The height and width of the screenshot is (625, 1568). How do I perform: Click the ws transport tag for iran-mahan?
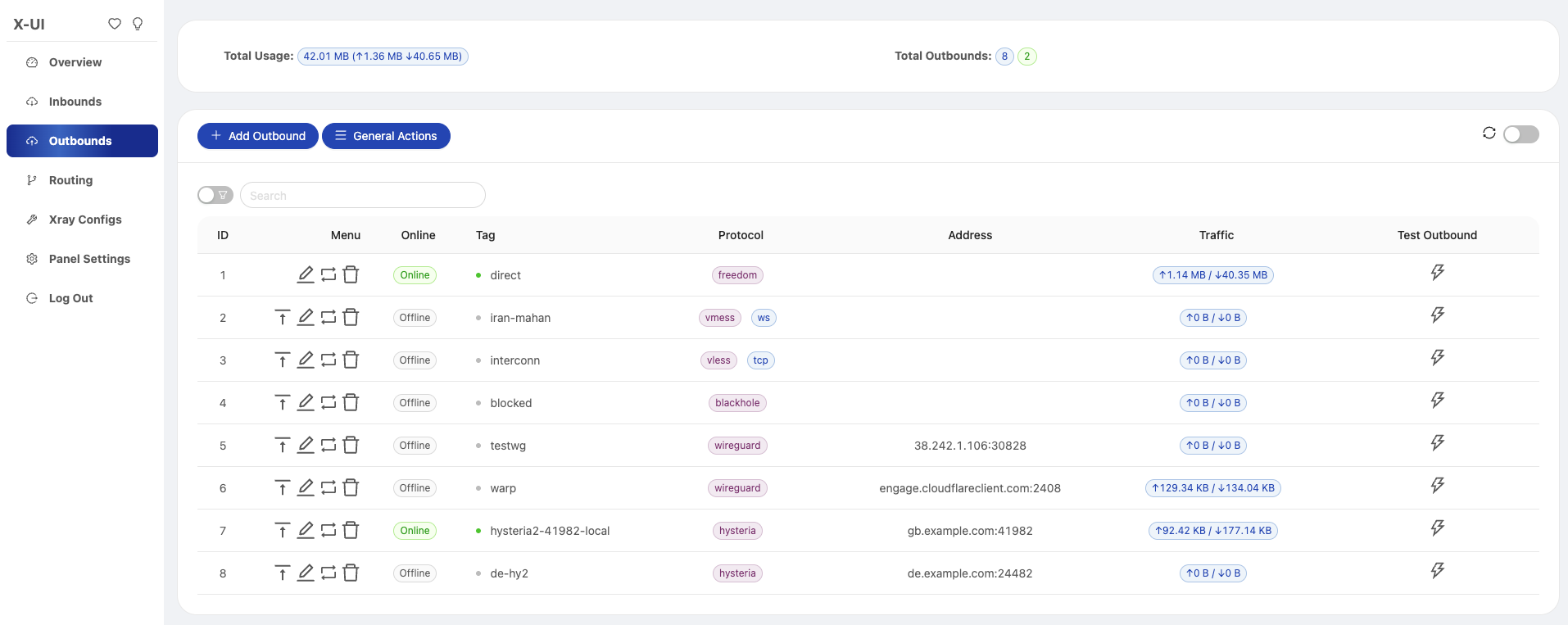(764, 318)
